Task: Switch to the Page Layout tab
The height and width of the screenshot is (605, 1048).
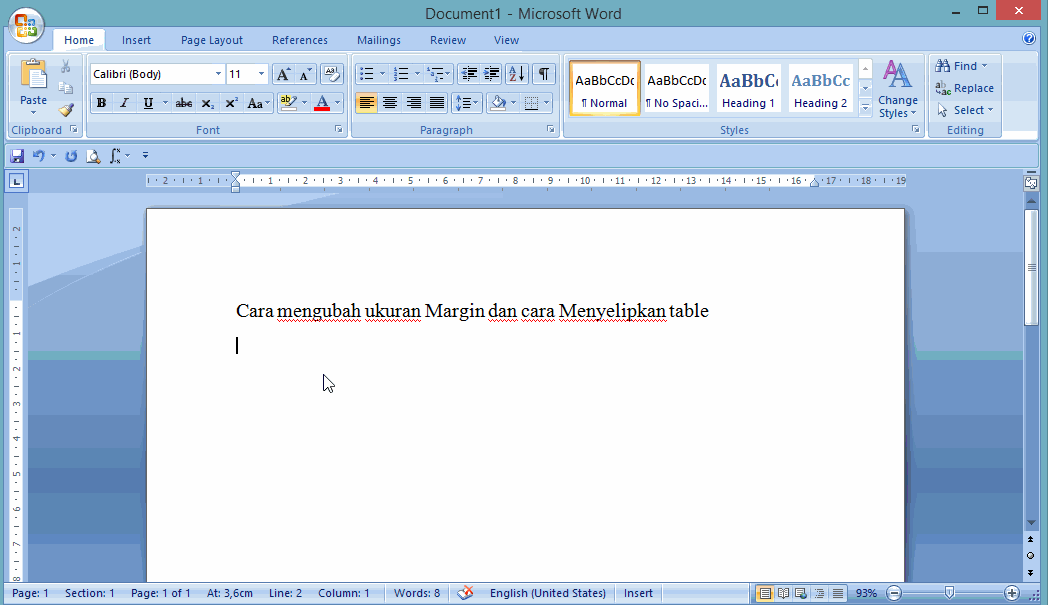Action: click(211, 40)
